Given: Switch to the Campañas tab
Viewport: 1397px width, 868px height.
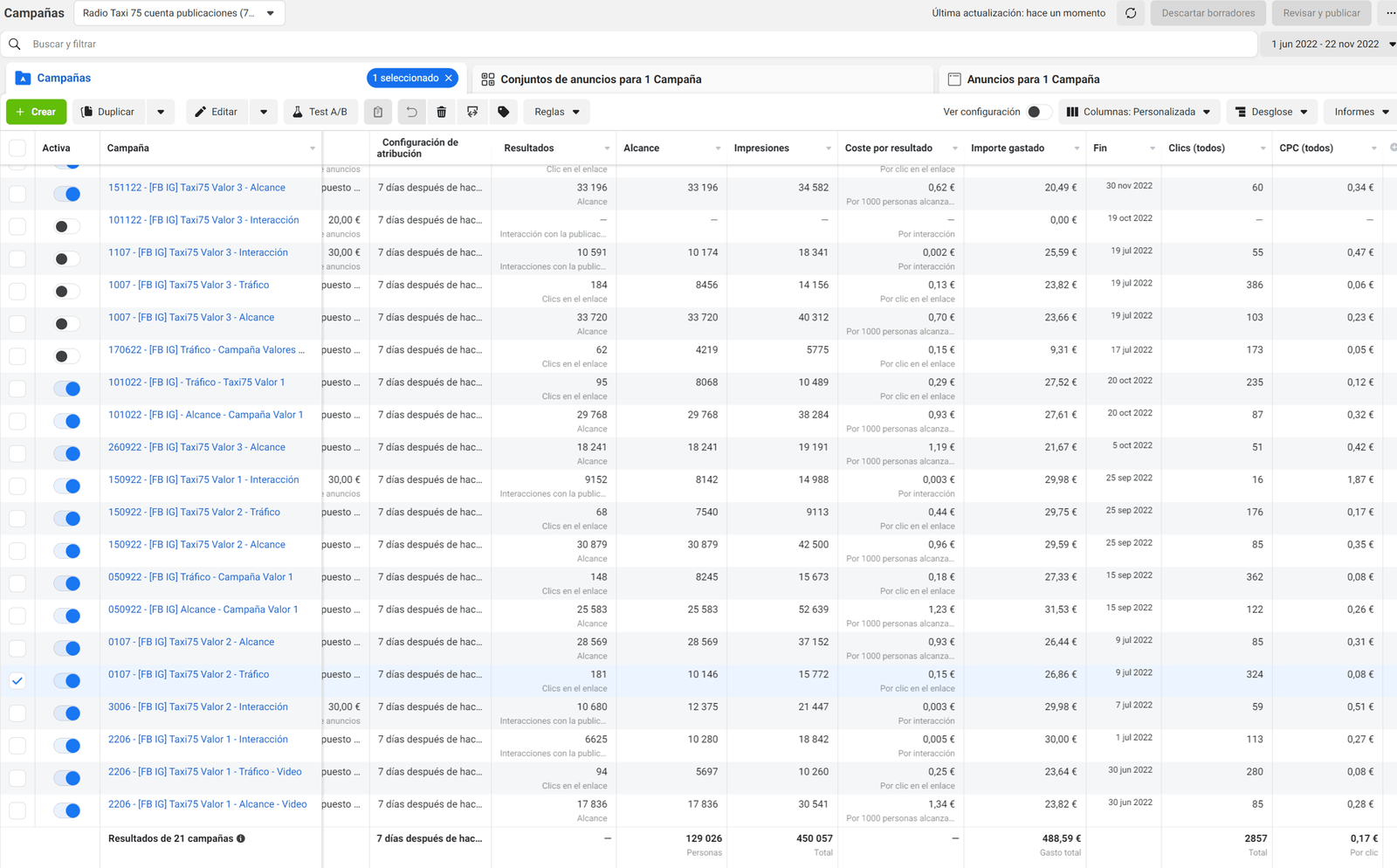Looking at the screenshot, I should (x=64, y=79).
